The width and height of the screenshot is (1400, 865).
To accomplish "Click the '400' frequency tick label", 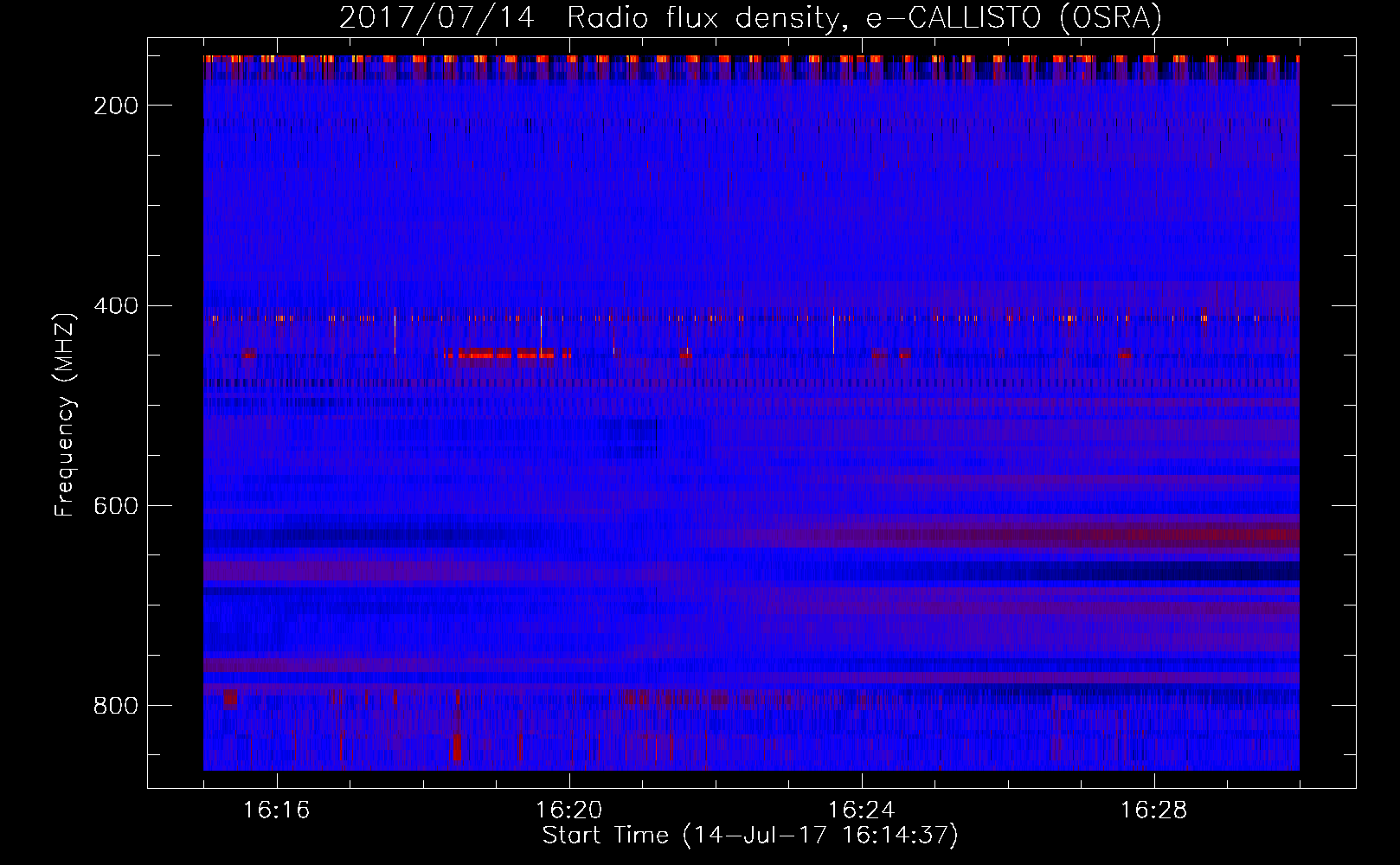I will [x=116, y=305].
